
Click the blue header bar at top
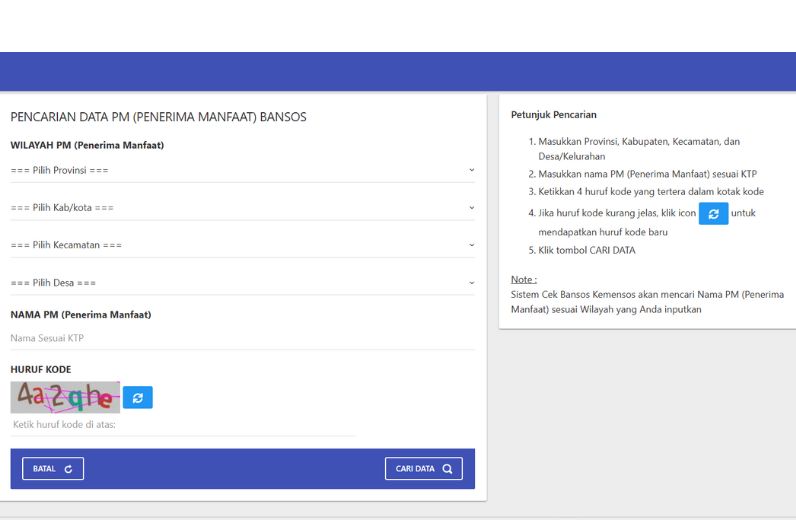(x=398, y=71)
